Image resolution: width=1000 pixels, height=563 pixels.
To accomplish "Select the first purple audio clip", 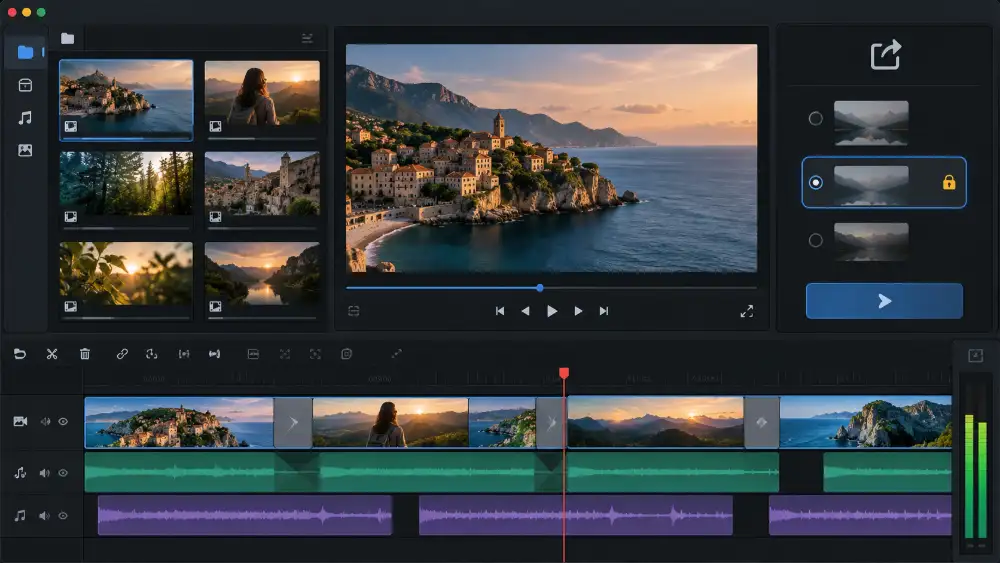I will [245, 515].
